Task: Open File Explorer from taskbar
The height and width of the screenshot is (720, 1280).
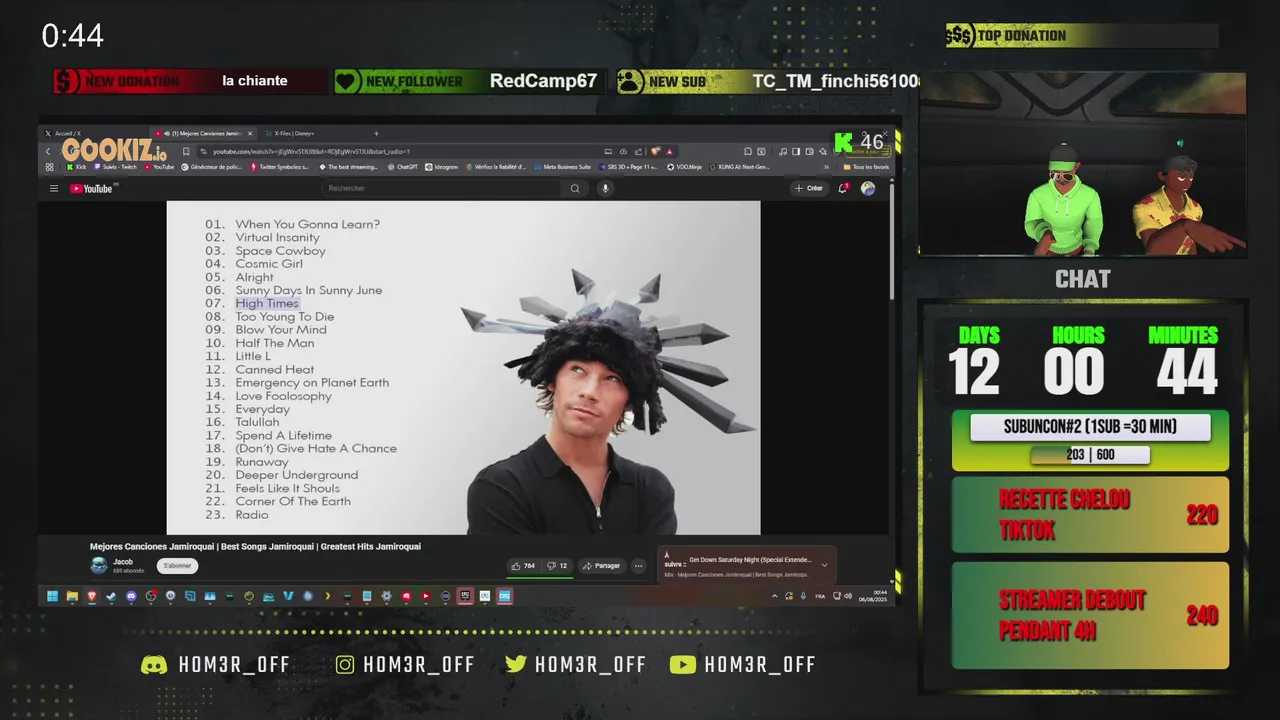Action: (x=72, y=596)
